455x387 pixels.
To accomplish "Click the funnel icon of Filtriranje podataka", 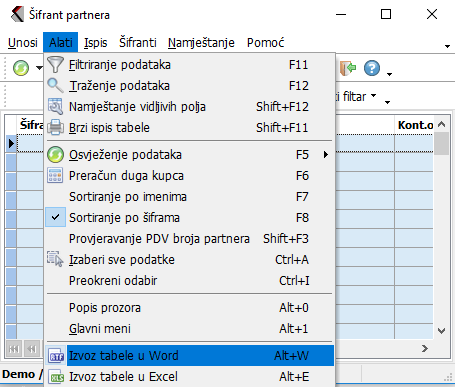I will pyautogui.click(x=55, y=65).
